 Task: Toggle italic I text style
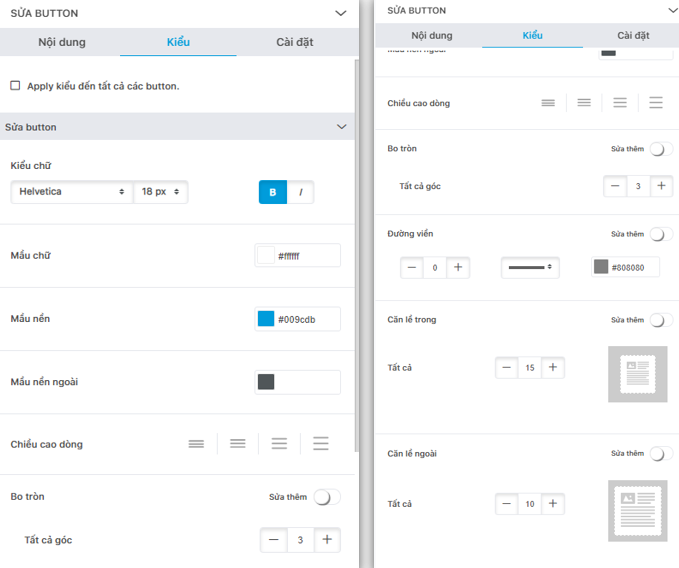coord(301,192)
